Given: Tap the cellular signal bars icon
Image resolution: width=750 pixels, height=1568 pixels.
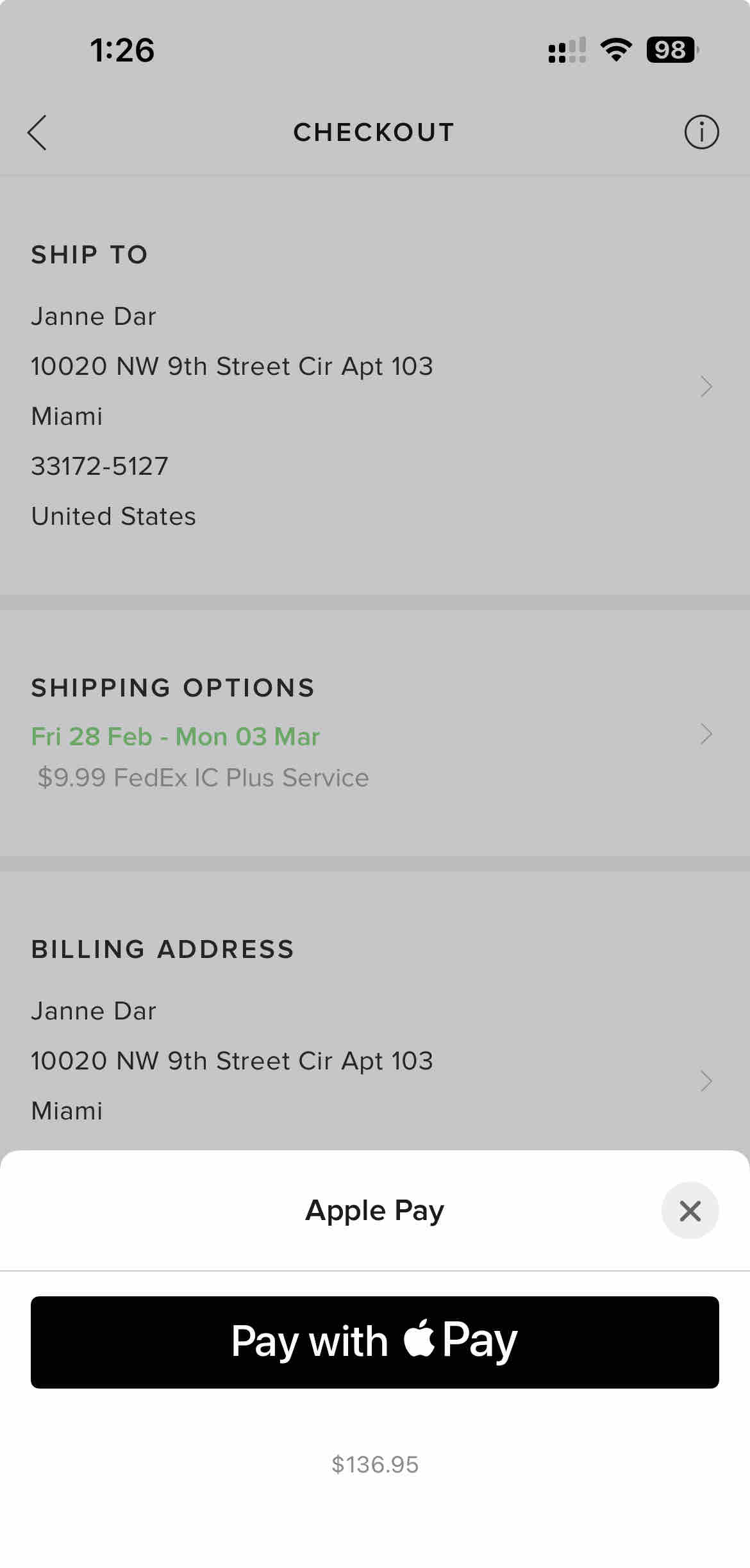Looking at the screenshot, I should click(567, 50).
